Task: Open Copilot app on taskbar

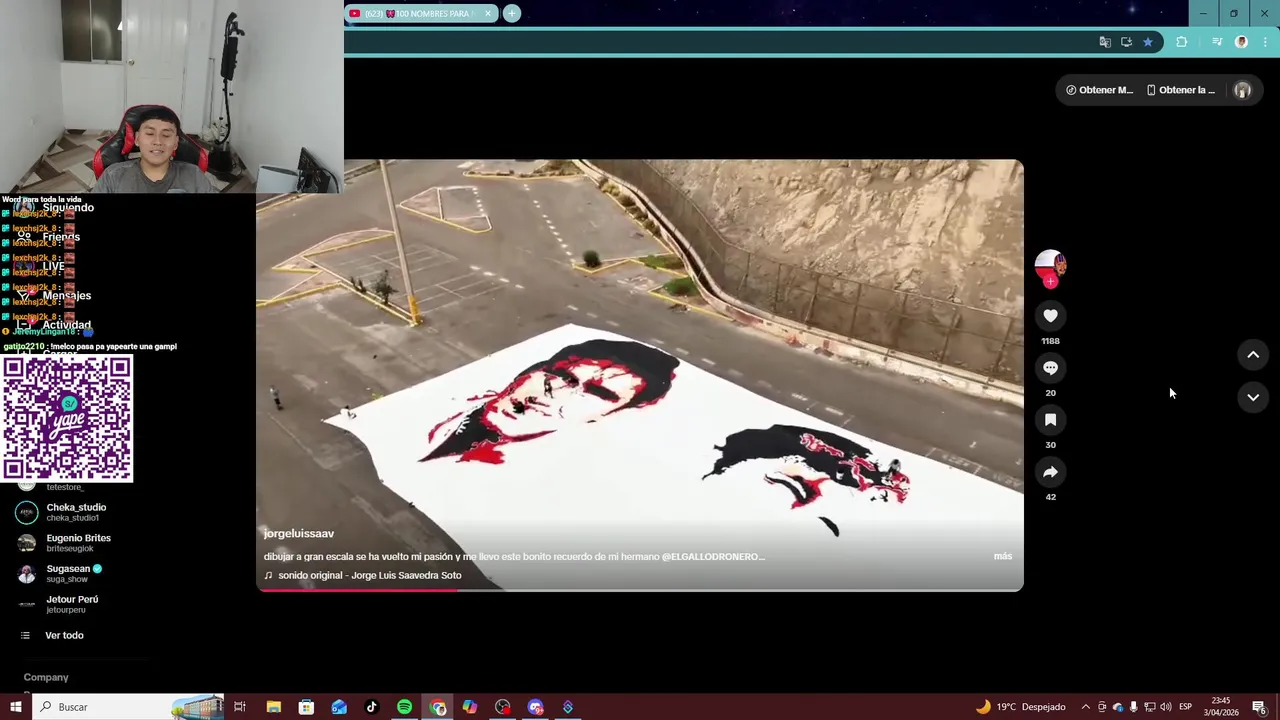Action: pyautogui.click(x=470, y=707)
